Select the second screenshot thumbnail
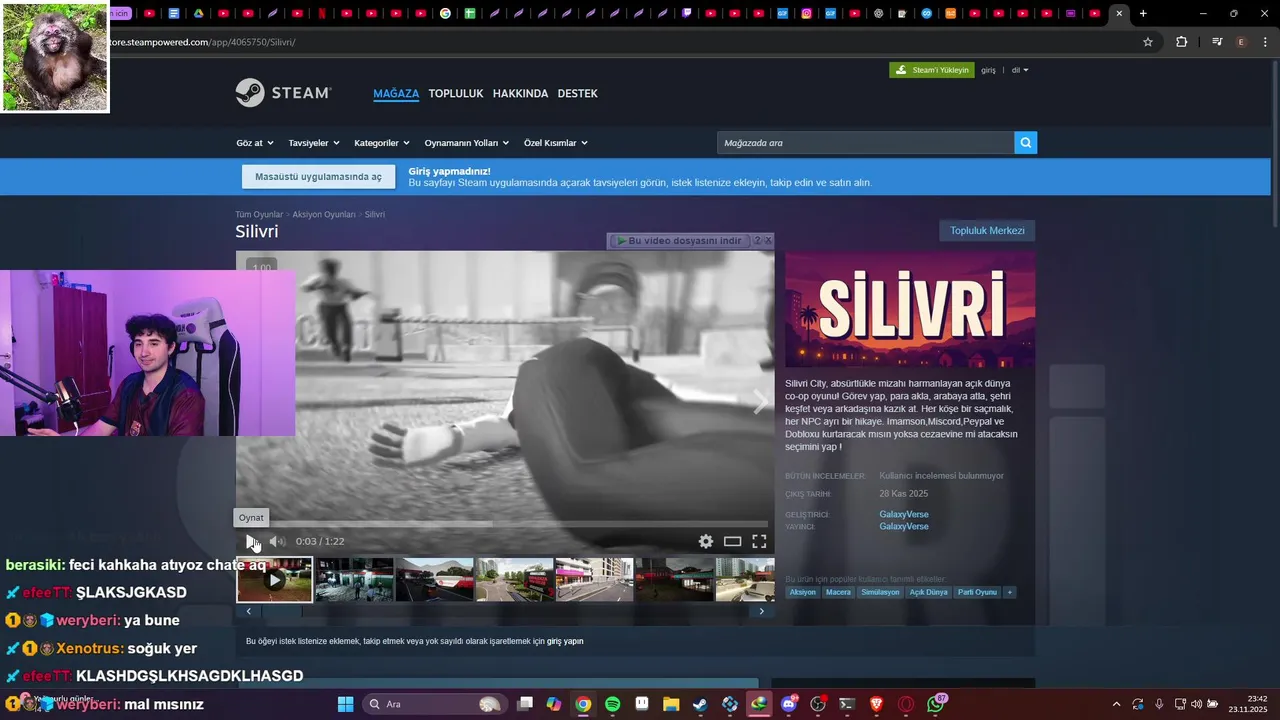The height and width of the screenshot is (720, 1280). (x=354, y=580)
